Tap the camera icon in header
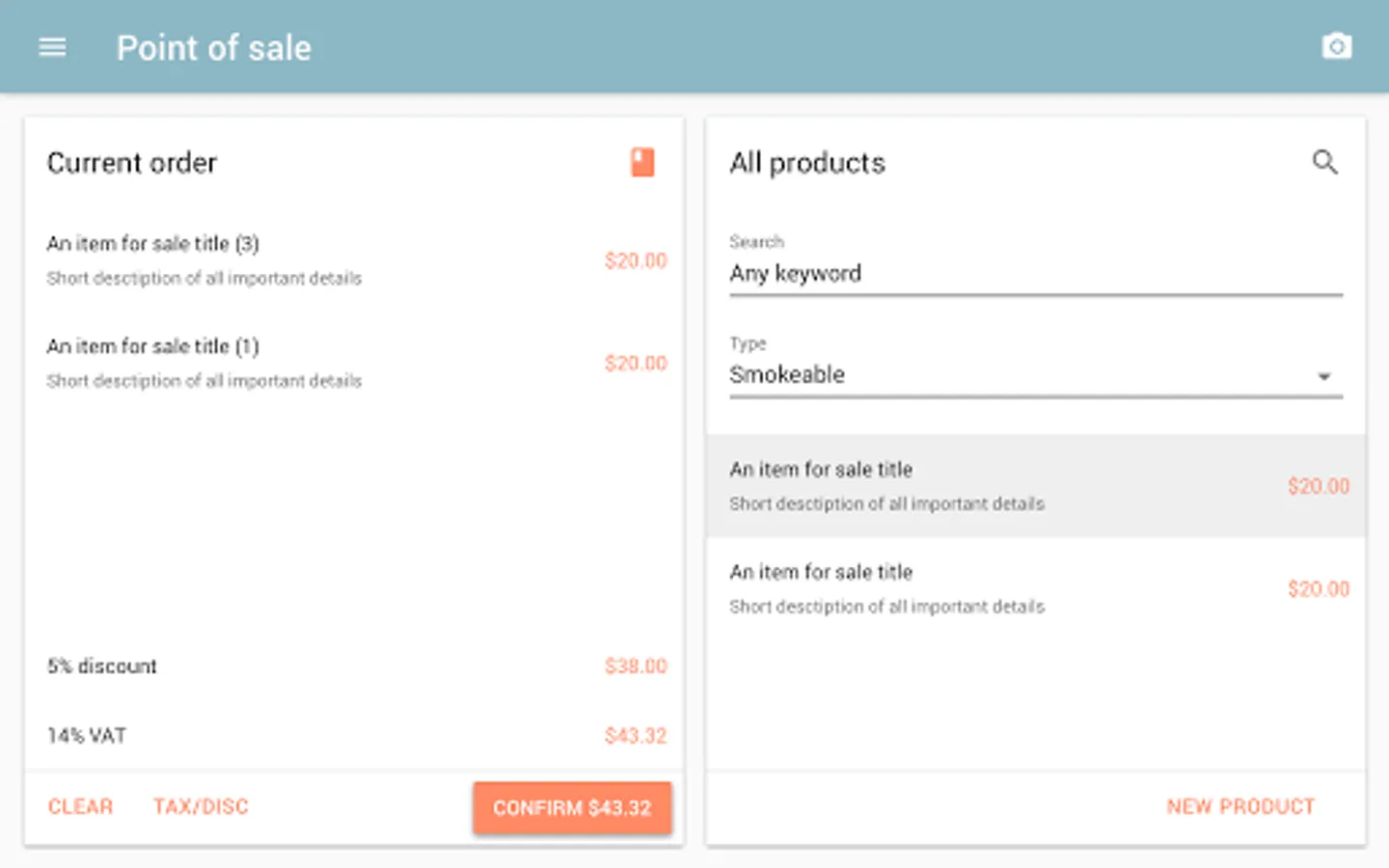Image resolution: width=1389 pixels, height=868 pixels. click(1336, 46)
